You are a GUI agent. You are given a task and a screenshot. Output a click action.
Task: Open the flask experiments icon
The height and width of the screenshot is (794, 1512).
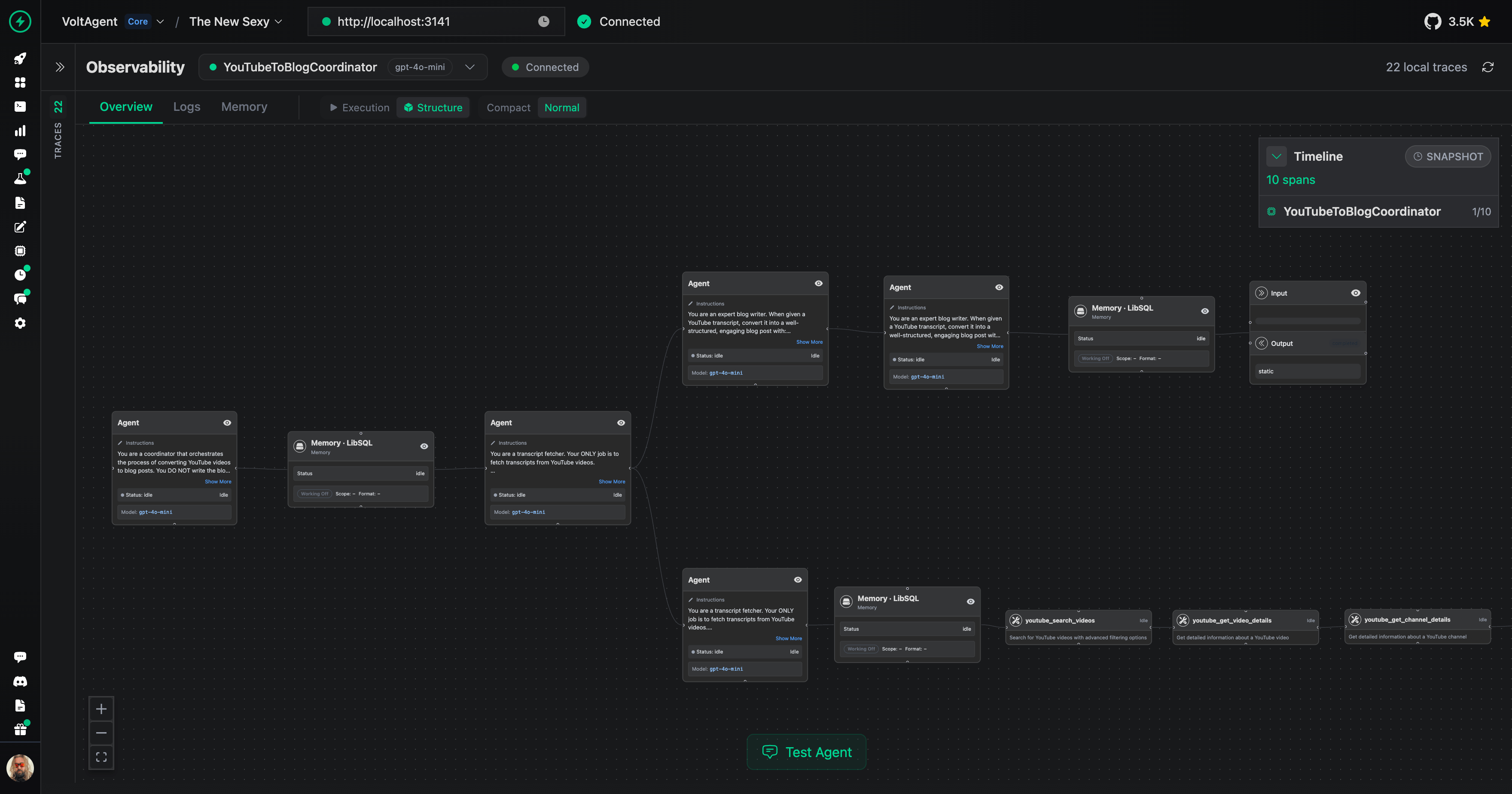(x=20, y=179)
